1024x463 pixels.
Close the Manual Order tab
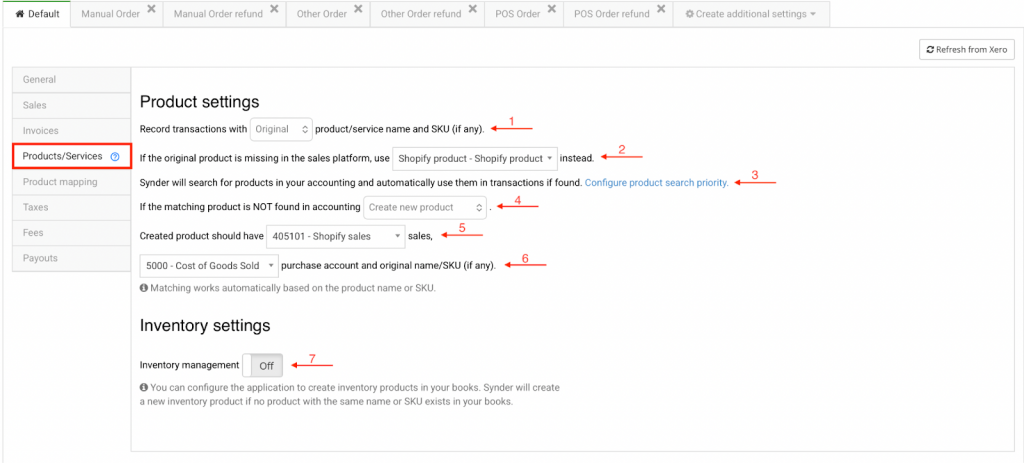pos(151,9)
